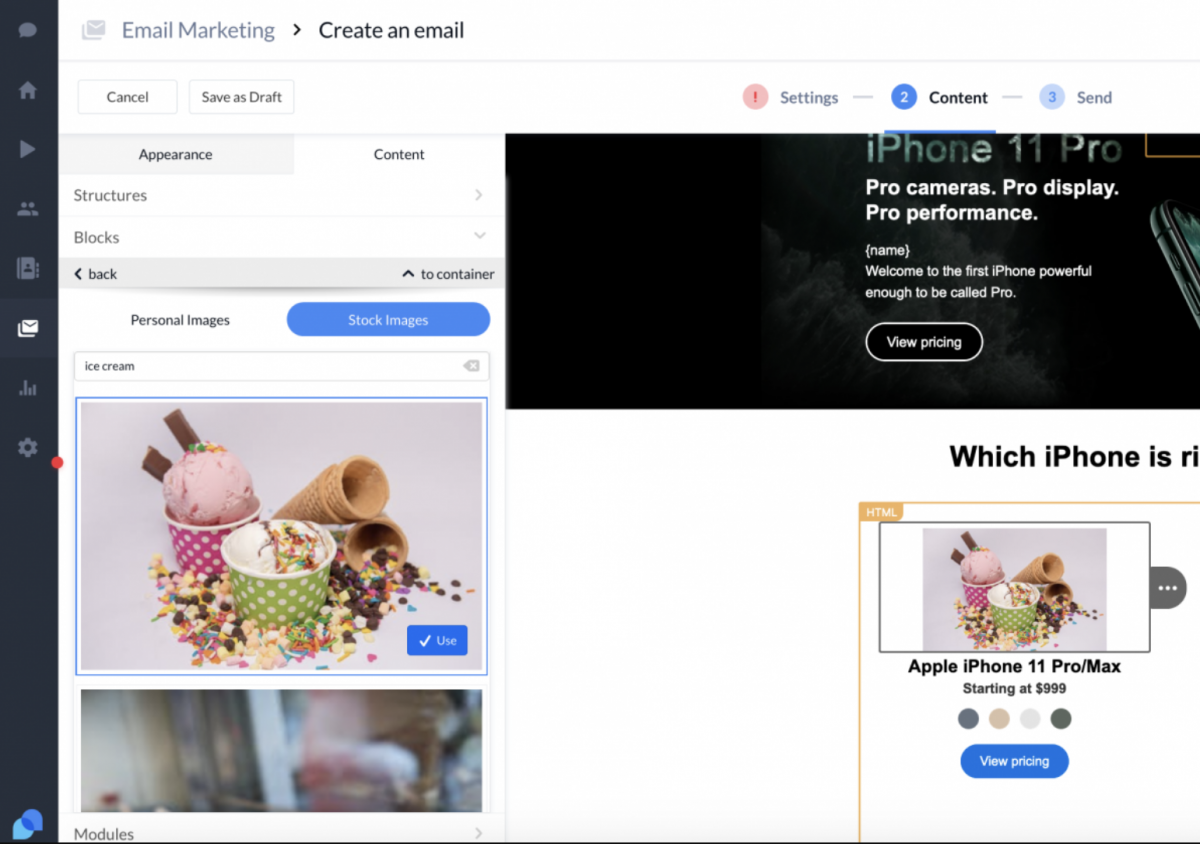Pick the light silver color dot
The image size is (1200, 844).
1030,719
